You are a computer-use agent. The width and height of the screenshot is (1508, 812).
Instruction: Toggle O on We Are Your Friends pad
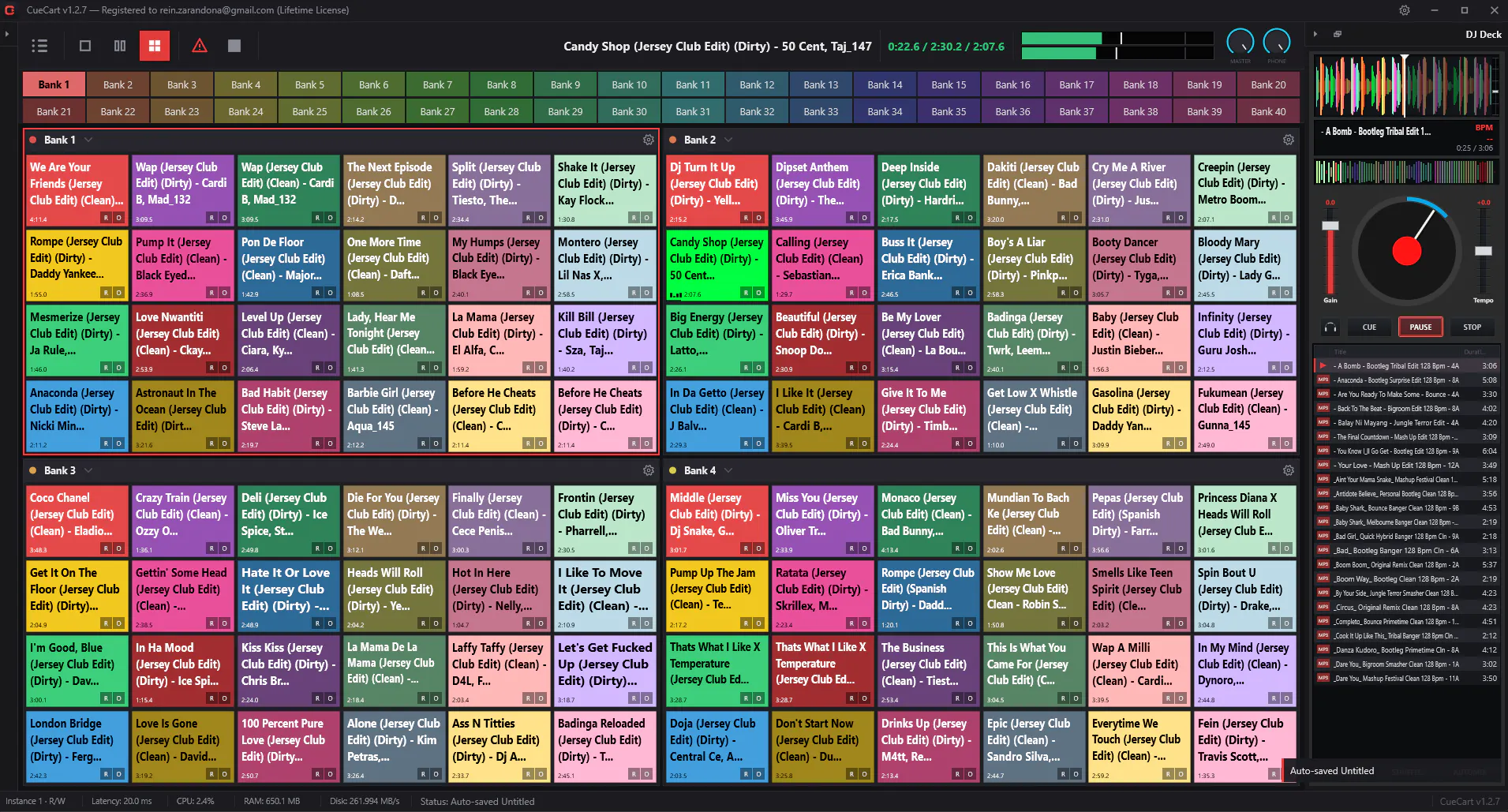(x=119, y=218)
